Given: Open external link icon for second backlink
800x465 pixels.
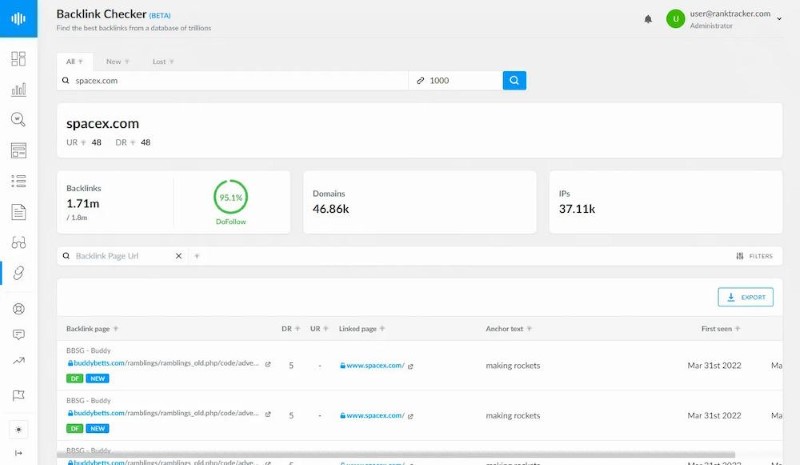Looking at the screenshot, I should click(268, 414).
